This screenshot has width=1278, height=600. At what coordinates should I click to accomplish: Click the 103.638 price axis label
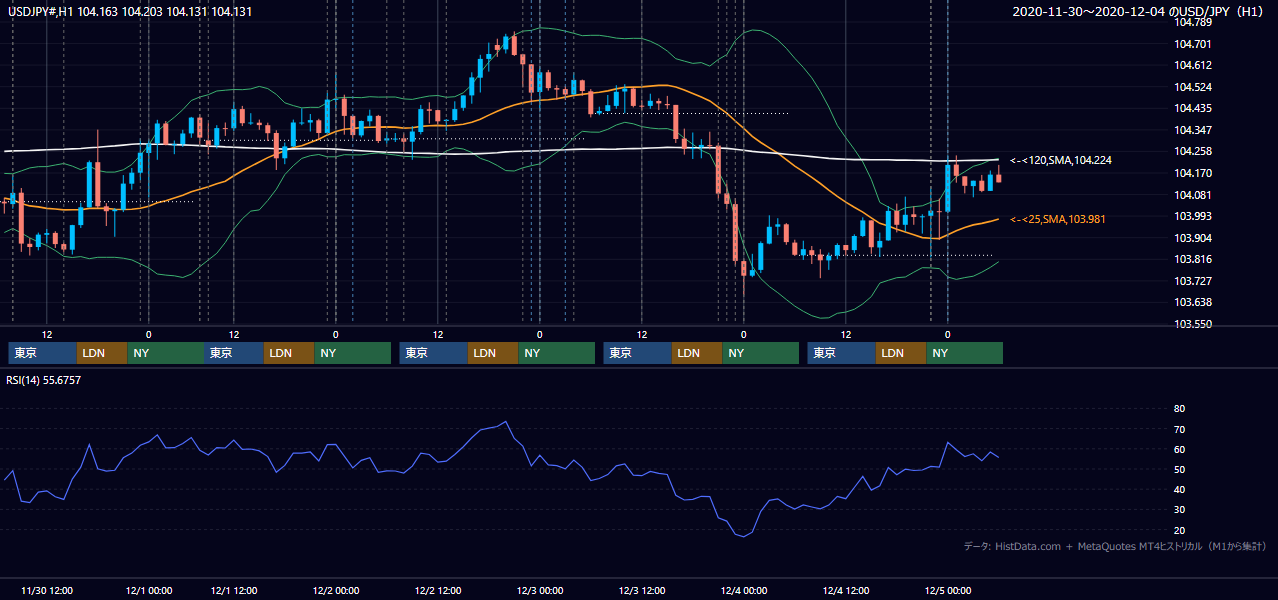pos(1193,302)
